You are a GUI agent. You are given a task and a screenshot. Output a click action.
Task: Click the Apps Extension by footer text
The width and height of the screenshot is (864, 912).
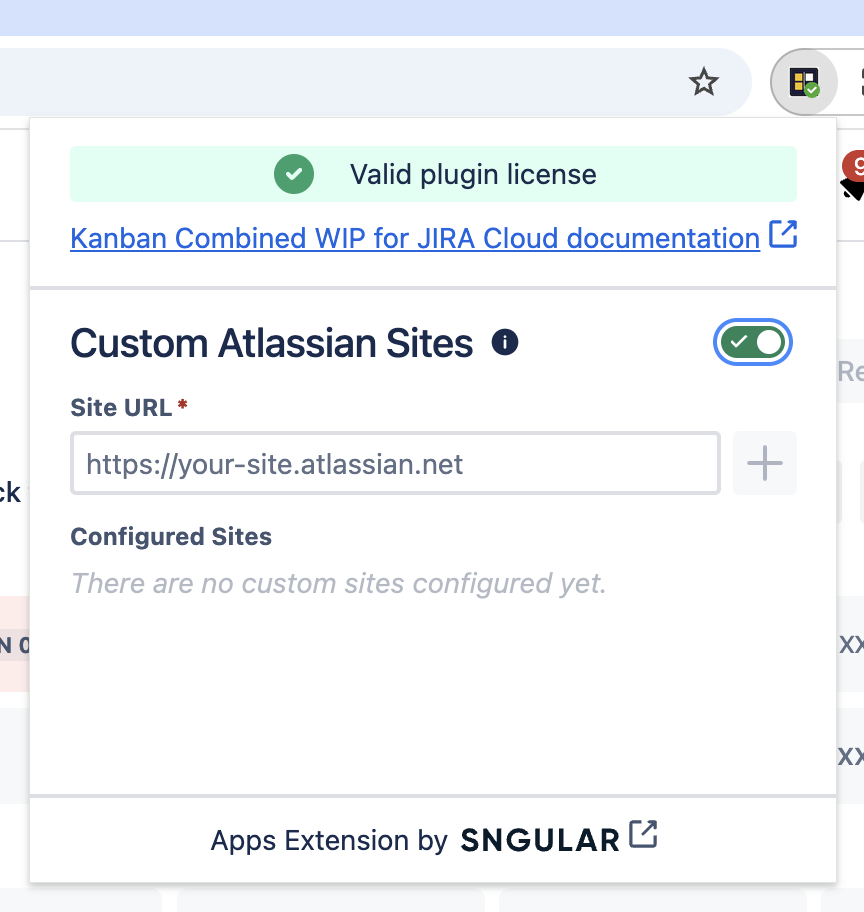[329, 840]
